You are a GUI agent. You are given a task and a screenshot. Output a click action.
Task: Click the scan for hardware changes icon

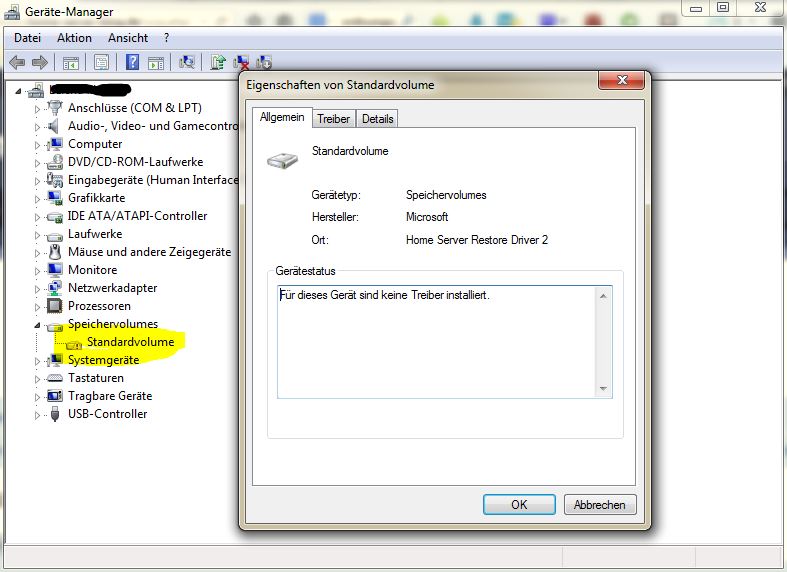pyautogui.click(x=186, y=62)
